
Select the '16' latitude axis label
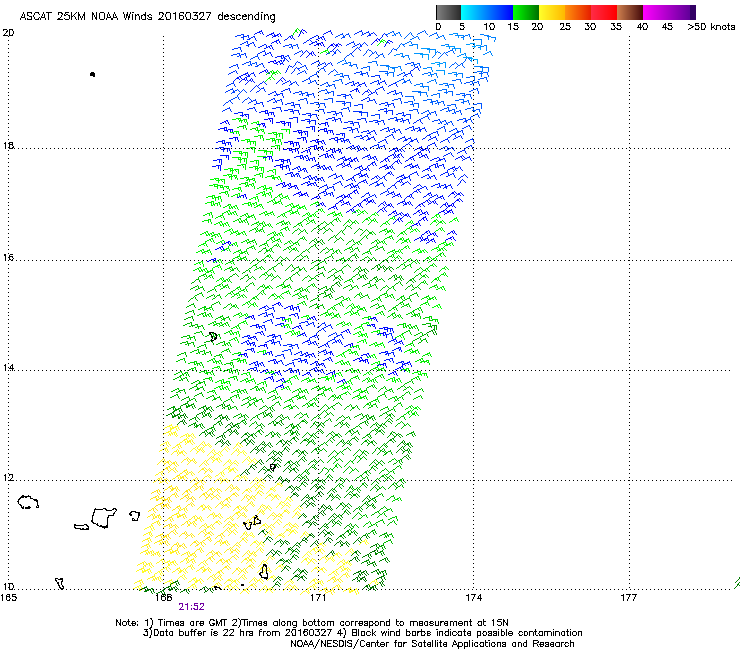pos(8,257)
